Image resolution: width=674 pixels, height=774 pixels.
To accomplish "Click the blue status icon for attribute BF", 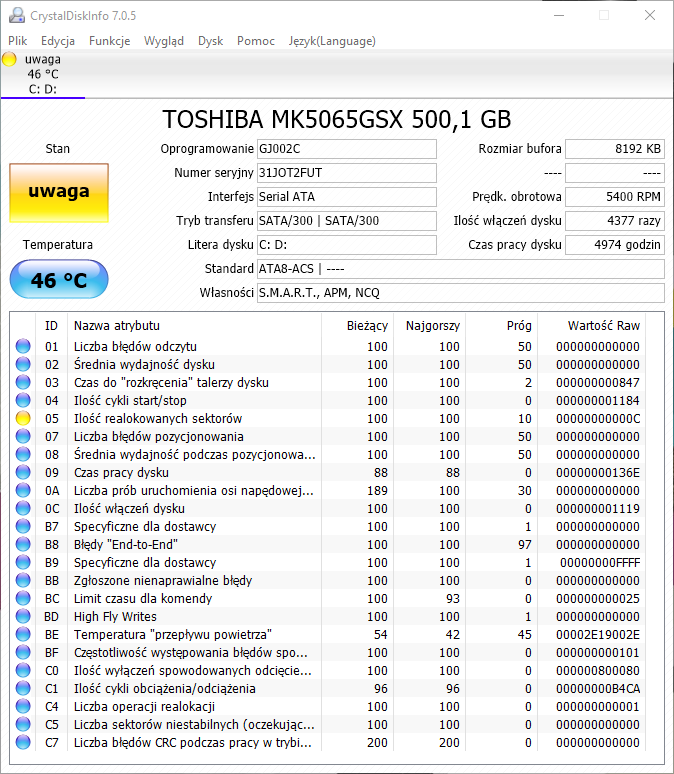I will pyautogui.click(x=23, y=653).
